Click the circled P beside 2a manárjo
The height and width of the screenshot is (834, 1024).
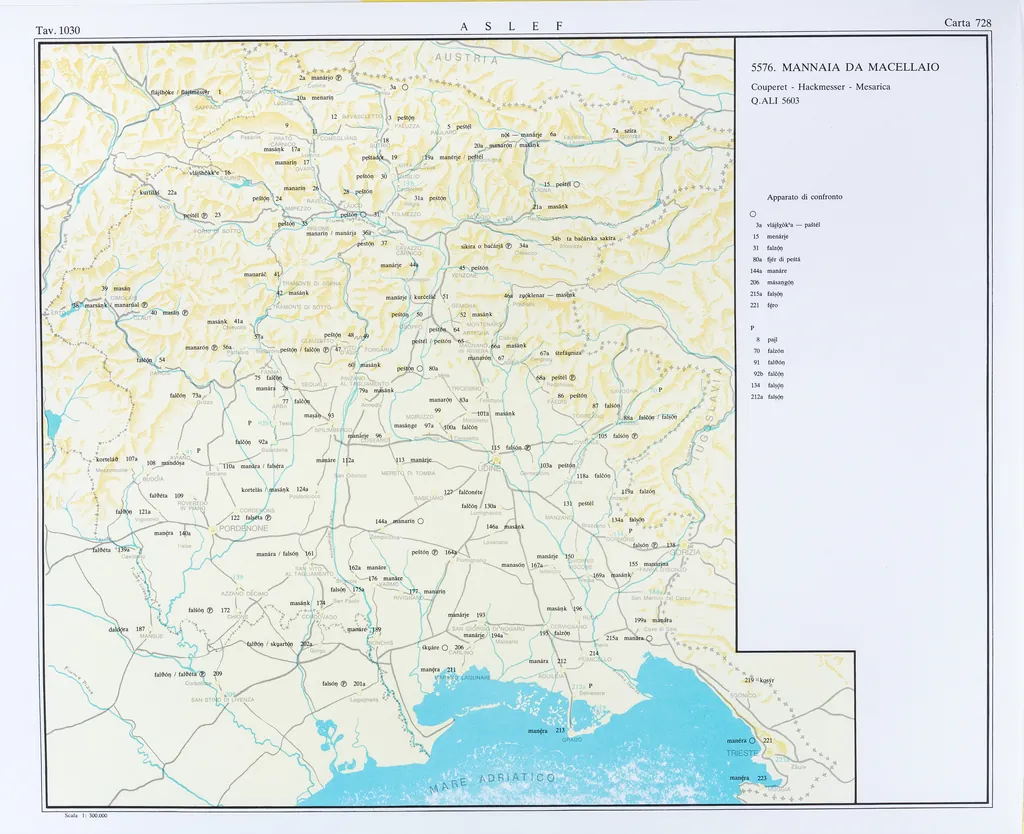(x=338, y=78)
